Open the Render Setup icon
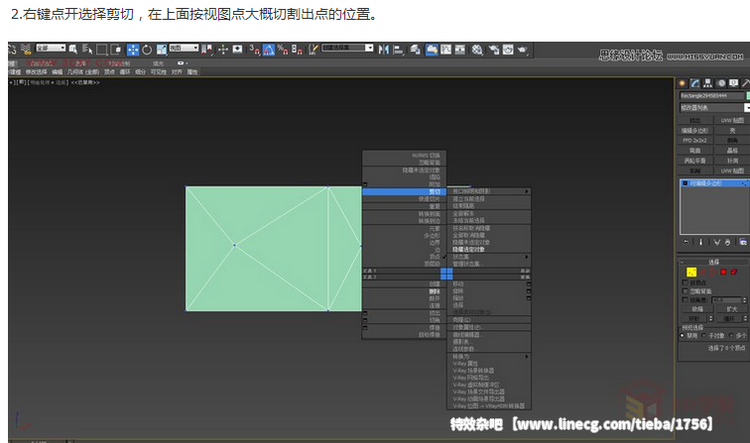 point(494,49)
